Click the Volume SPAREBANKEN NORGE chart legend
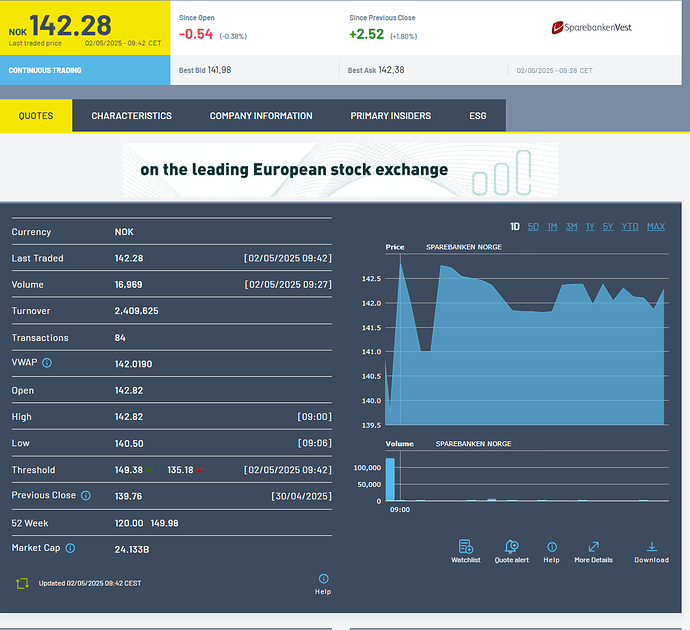 click(x=448, y=444)
